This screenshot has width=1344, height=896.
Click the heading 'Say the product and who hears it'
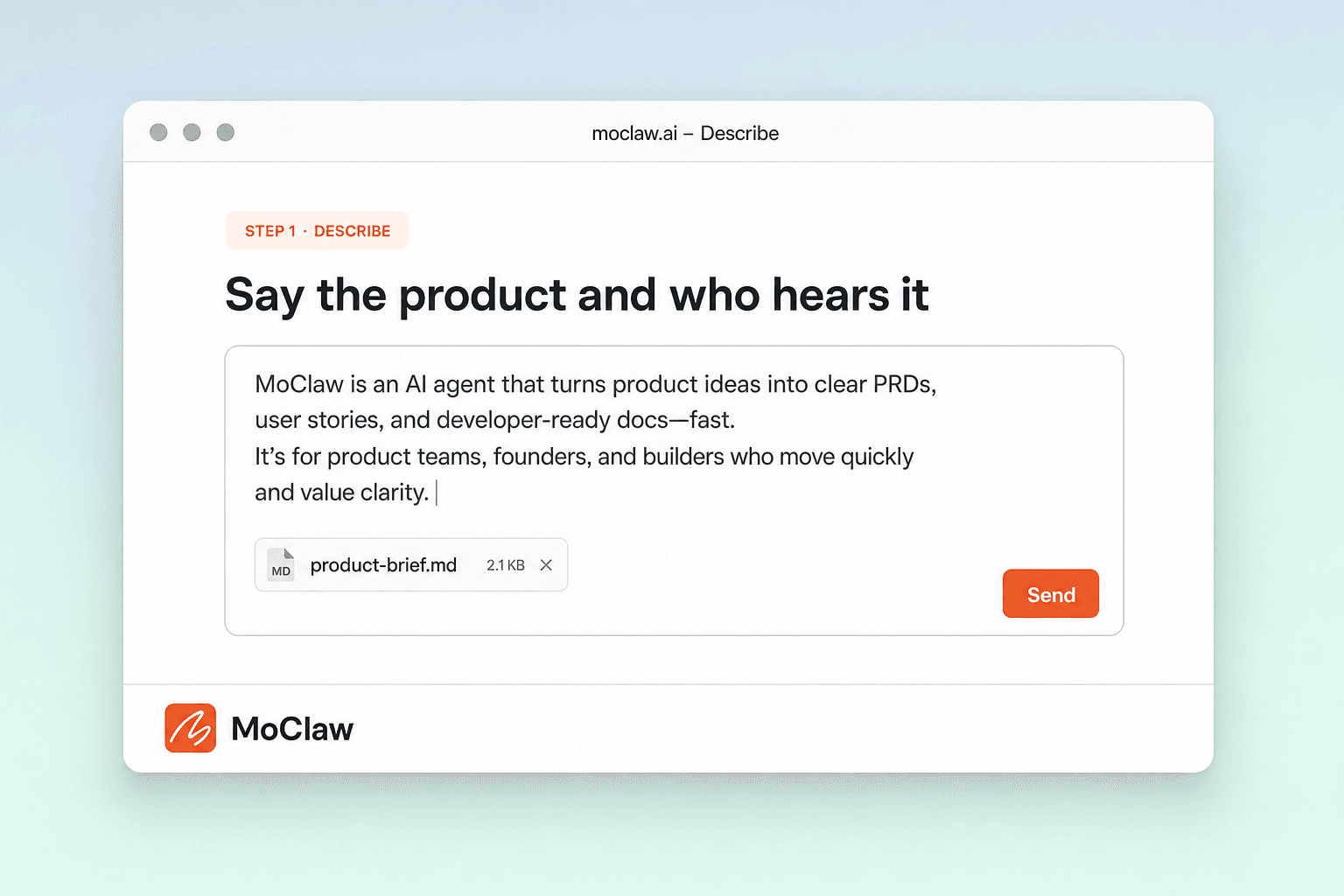click(x=577, y=295)
